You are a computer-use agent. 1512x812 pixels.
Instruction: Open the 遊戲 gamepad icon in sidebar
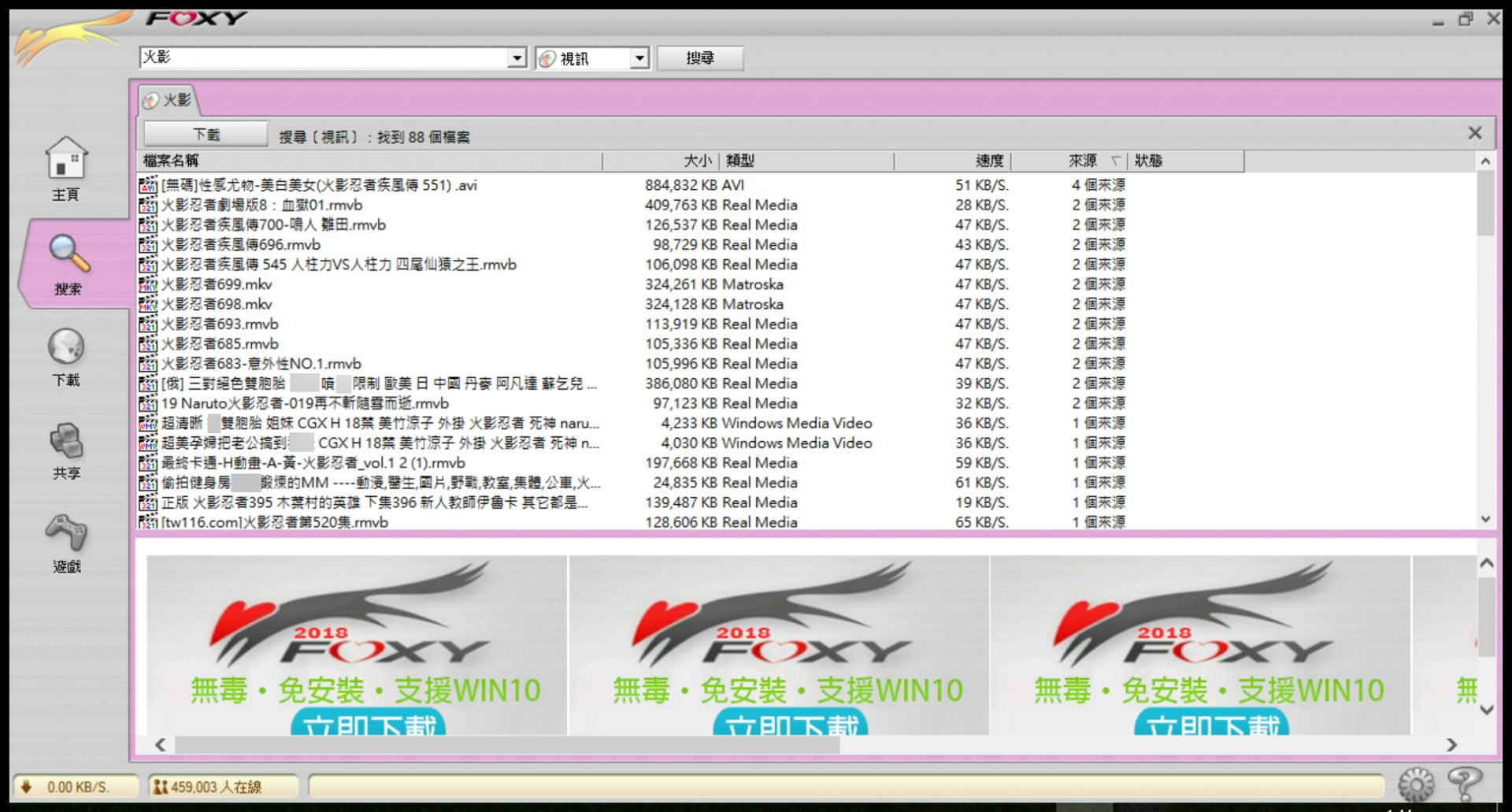[66, 533]
